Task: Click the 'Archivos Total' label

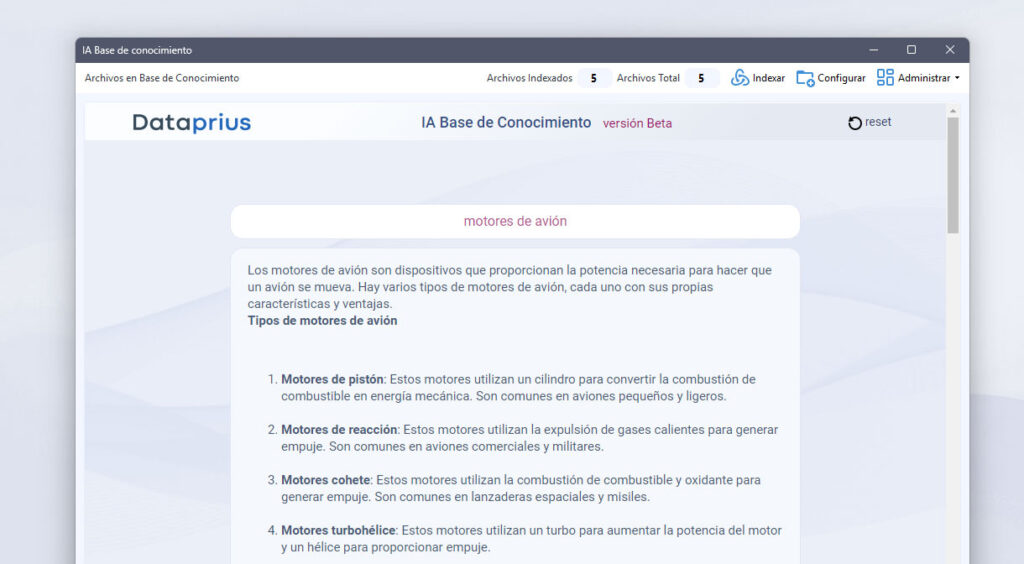Action: pos(648,78)
